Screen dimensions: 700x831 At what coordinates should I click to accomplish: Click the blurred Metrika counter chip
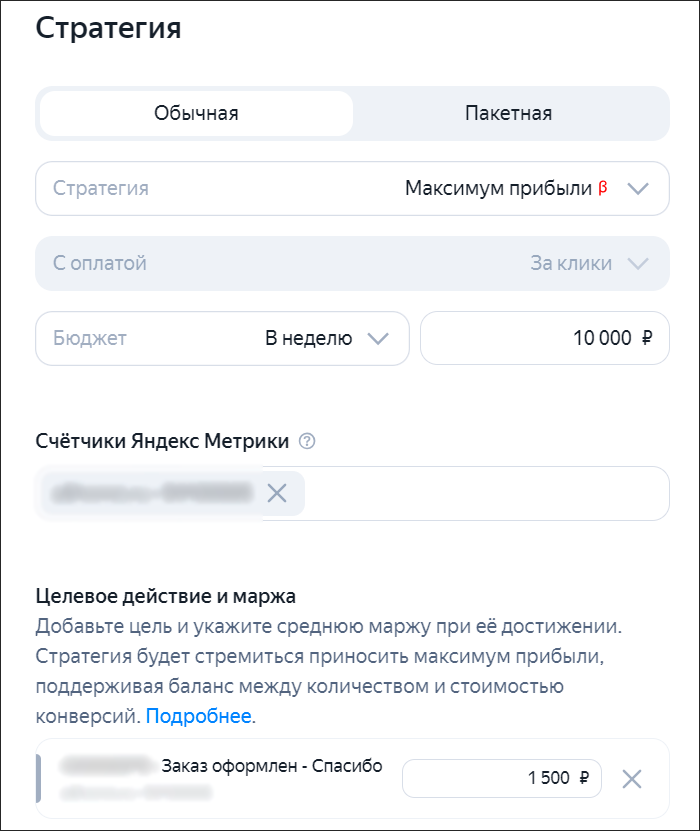tap(150, 493)
